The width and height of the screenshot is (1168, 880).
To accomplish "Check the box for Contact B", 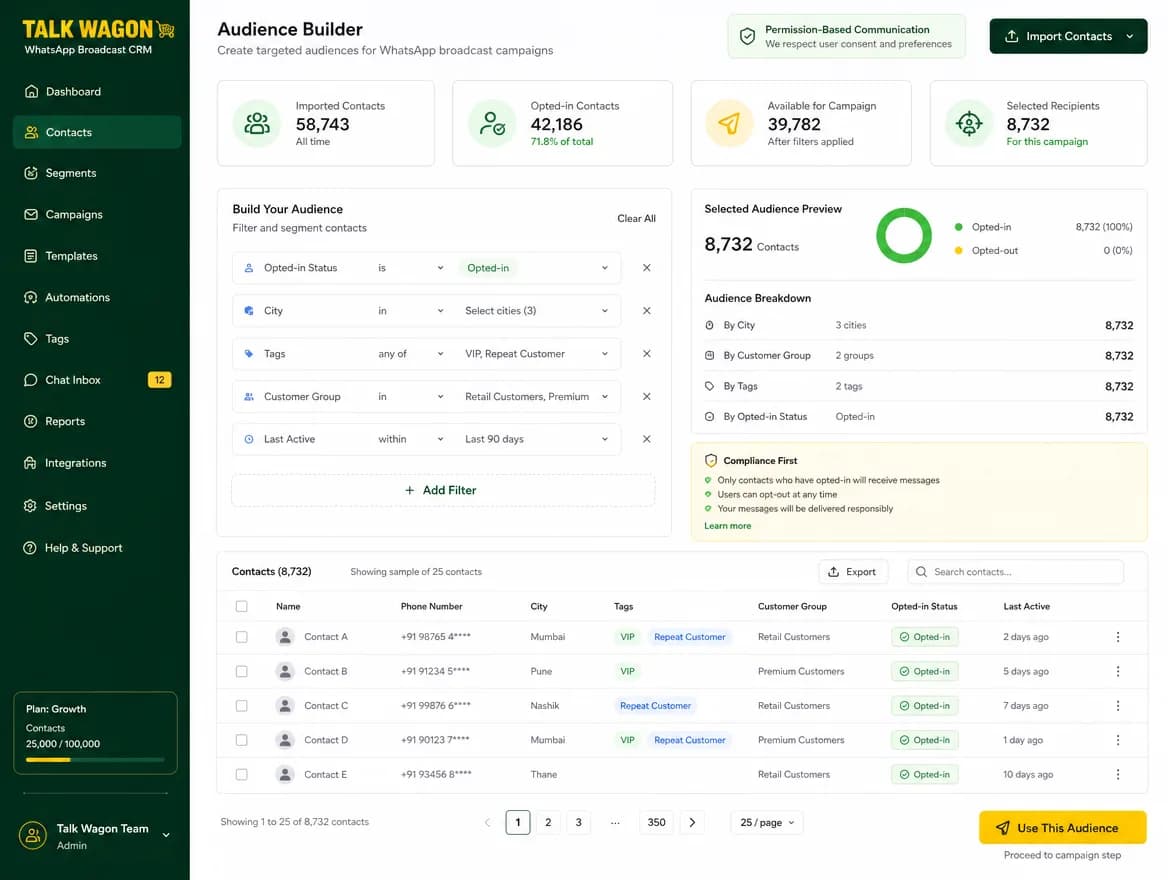I will pyautogui.click(x=241, y=671).
